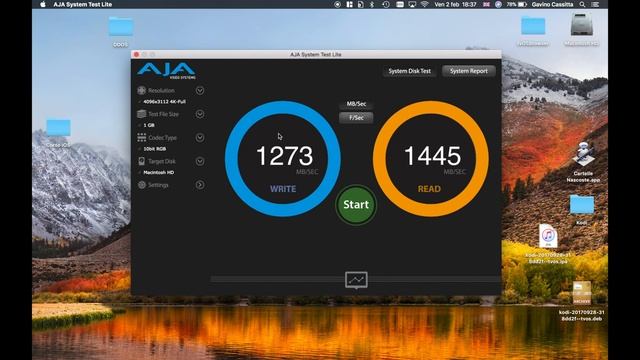640x360 pixels.
Task: Click the System Disk Test button
Action: [409, 71]
